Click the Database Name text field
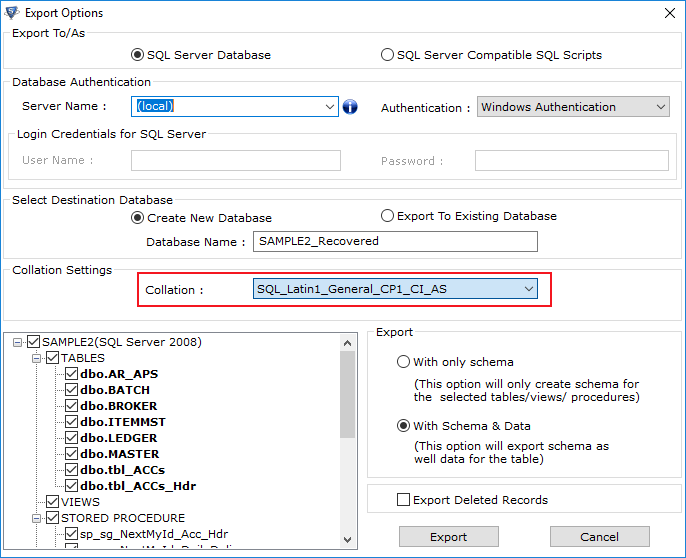 [x=395, y=242]
